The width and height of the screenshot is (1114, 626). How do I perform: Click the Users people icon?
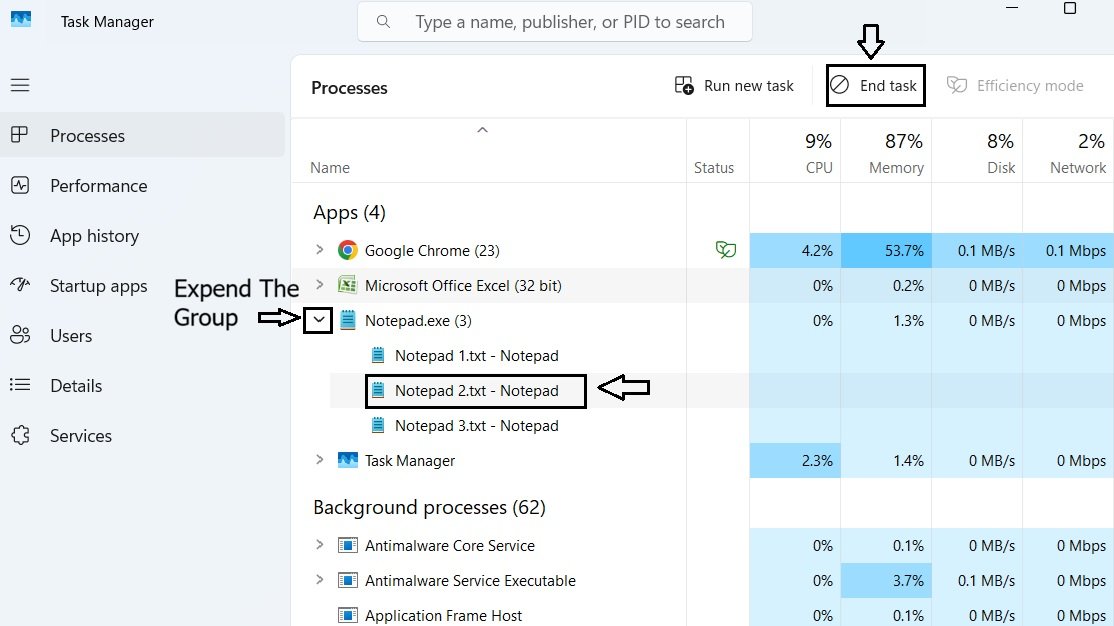point(20,335)
